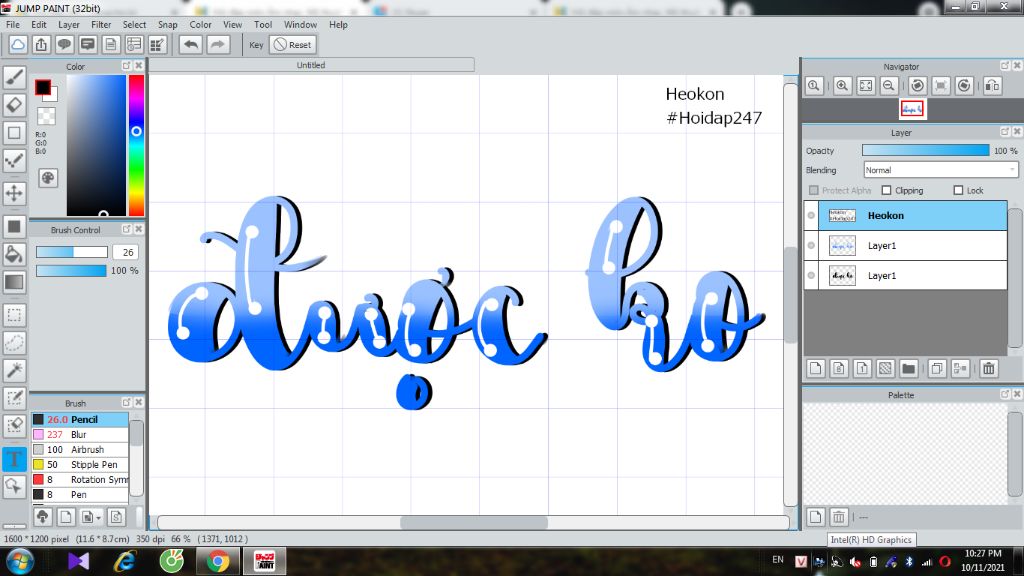Viewport: 1024px width, 576px height.
Task: Open the File menu
Action: click(x=12, y=25)
